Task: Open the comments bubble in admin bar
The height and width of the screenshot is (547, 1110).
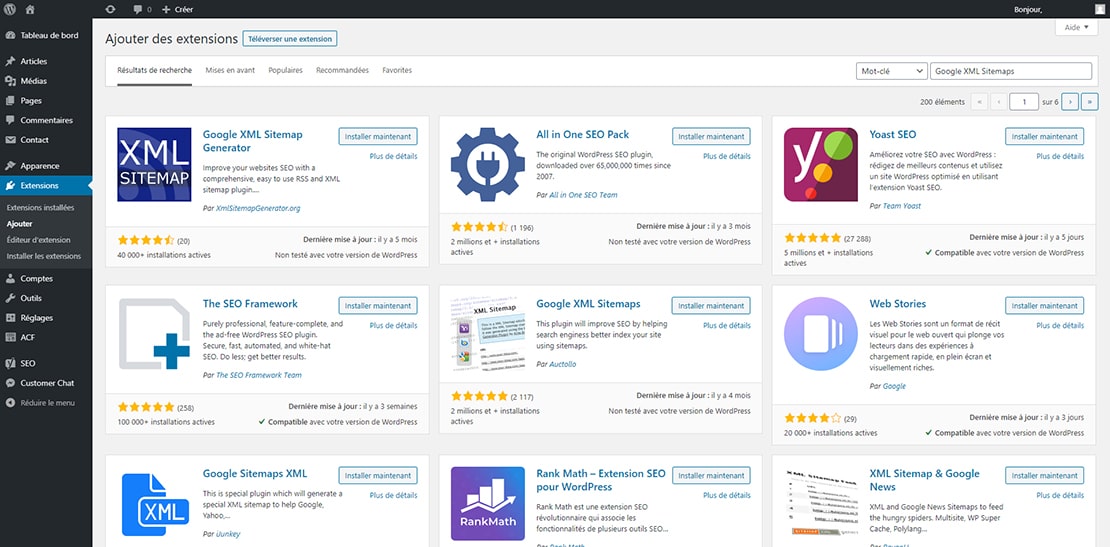Action: 142,9
